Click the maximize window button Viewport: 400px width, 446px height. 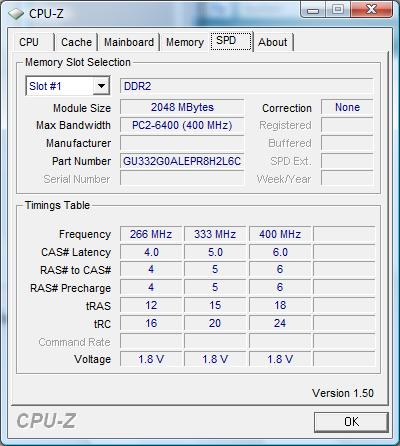[x=338, y=9]
